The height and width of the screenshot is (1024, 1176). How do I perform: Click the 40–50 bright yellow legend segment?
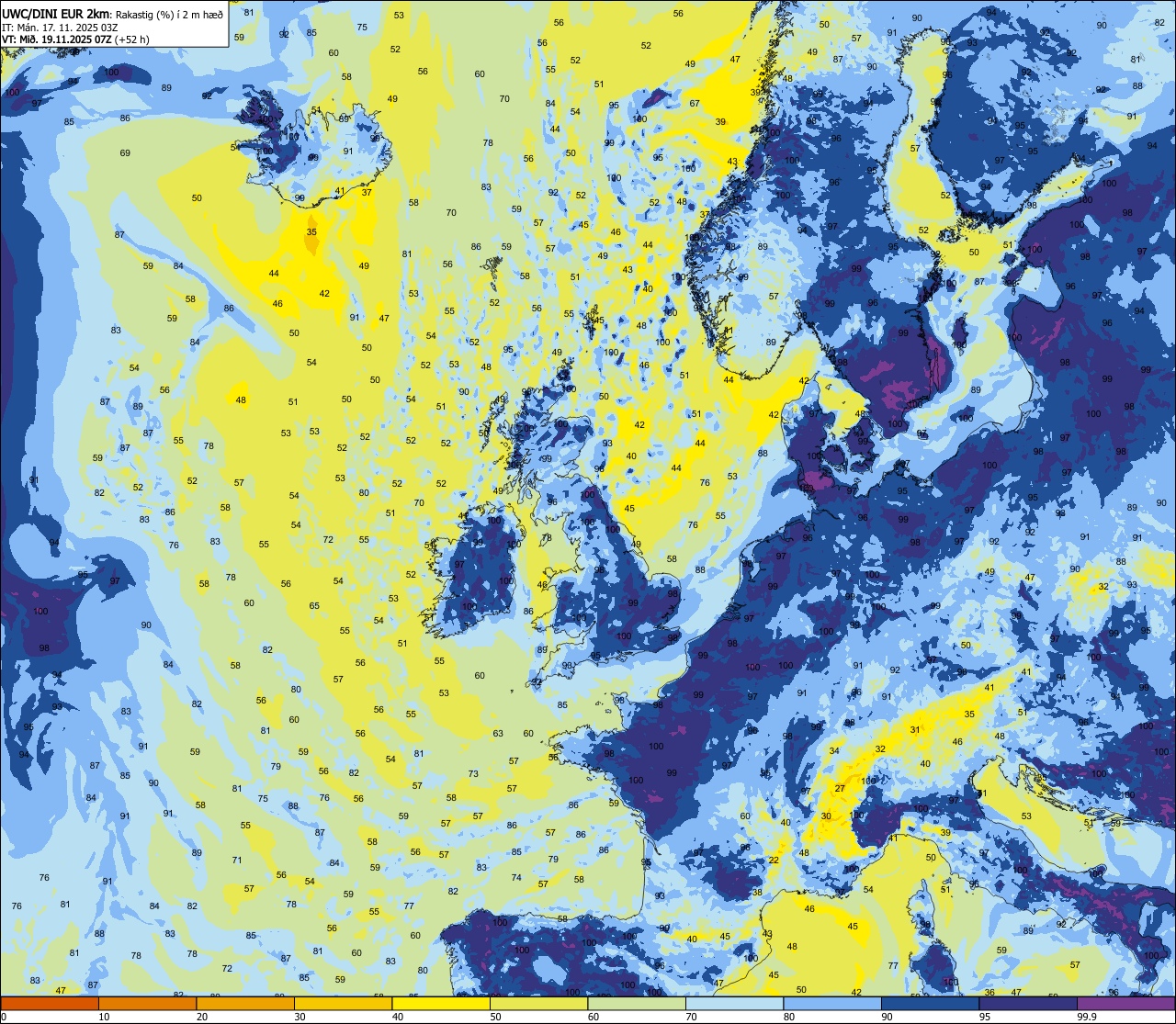441,1003
